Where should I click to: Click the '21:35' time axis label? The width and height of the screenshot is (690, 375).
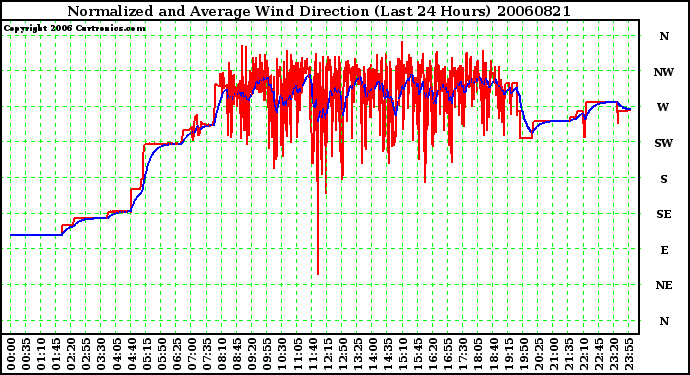569,354
